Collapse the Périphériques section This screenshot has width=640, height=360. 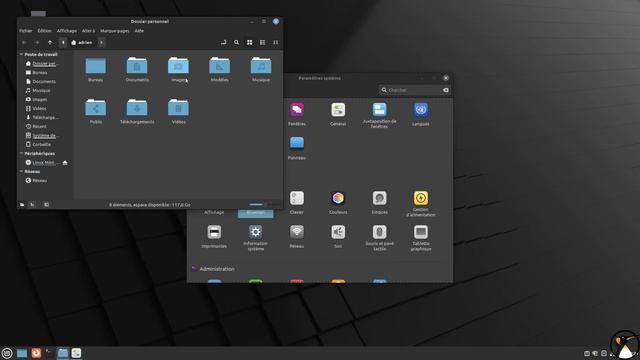pos(21,153)
